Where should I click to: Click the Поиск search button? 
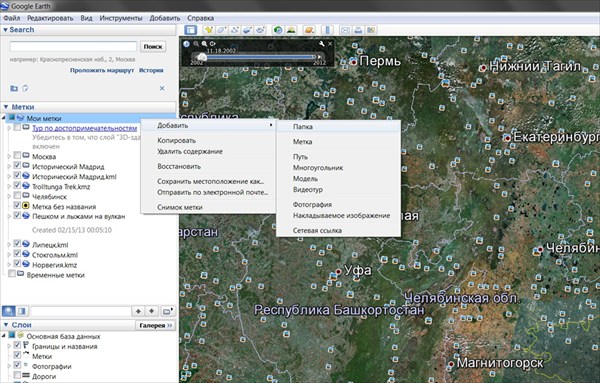(x=153, y=46)
